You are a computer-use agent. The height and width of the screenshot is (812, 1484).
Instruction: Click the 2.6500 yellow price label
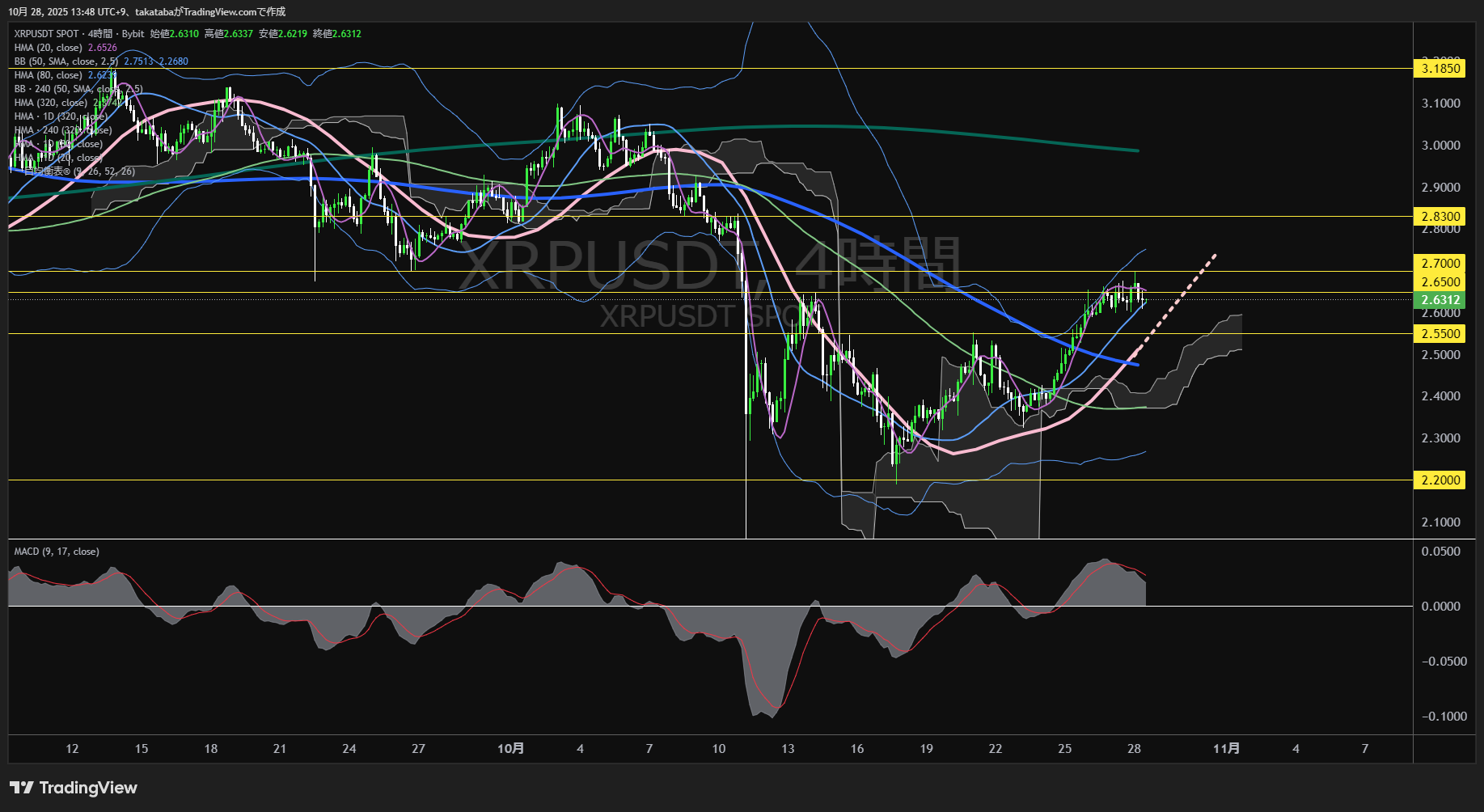(1440, 282)
